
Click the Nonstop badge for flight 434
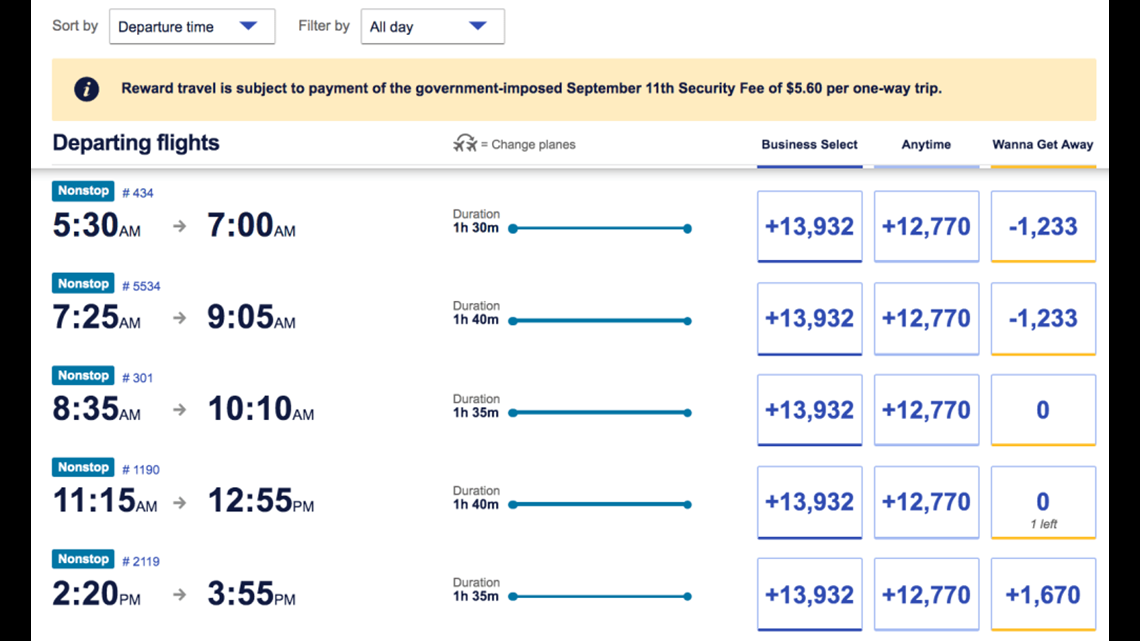tap(83, 191)
